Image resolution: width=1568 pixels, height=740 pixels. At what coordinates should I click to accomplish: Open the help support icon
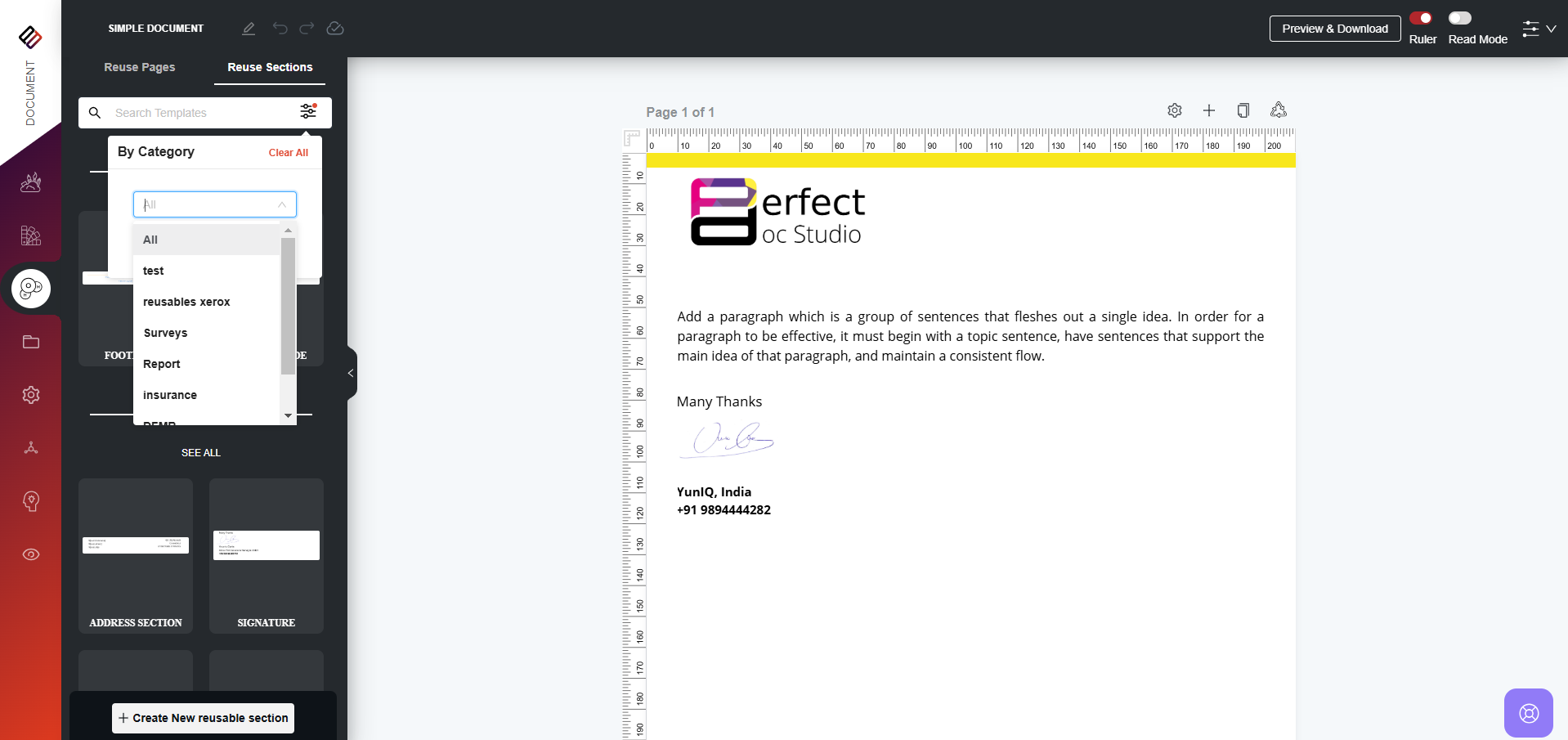pos(1528,713)
